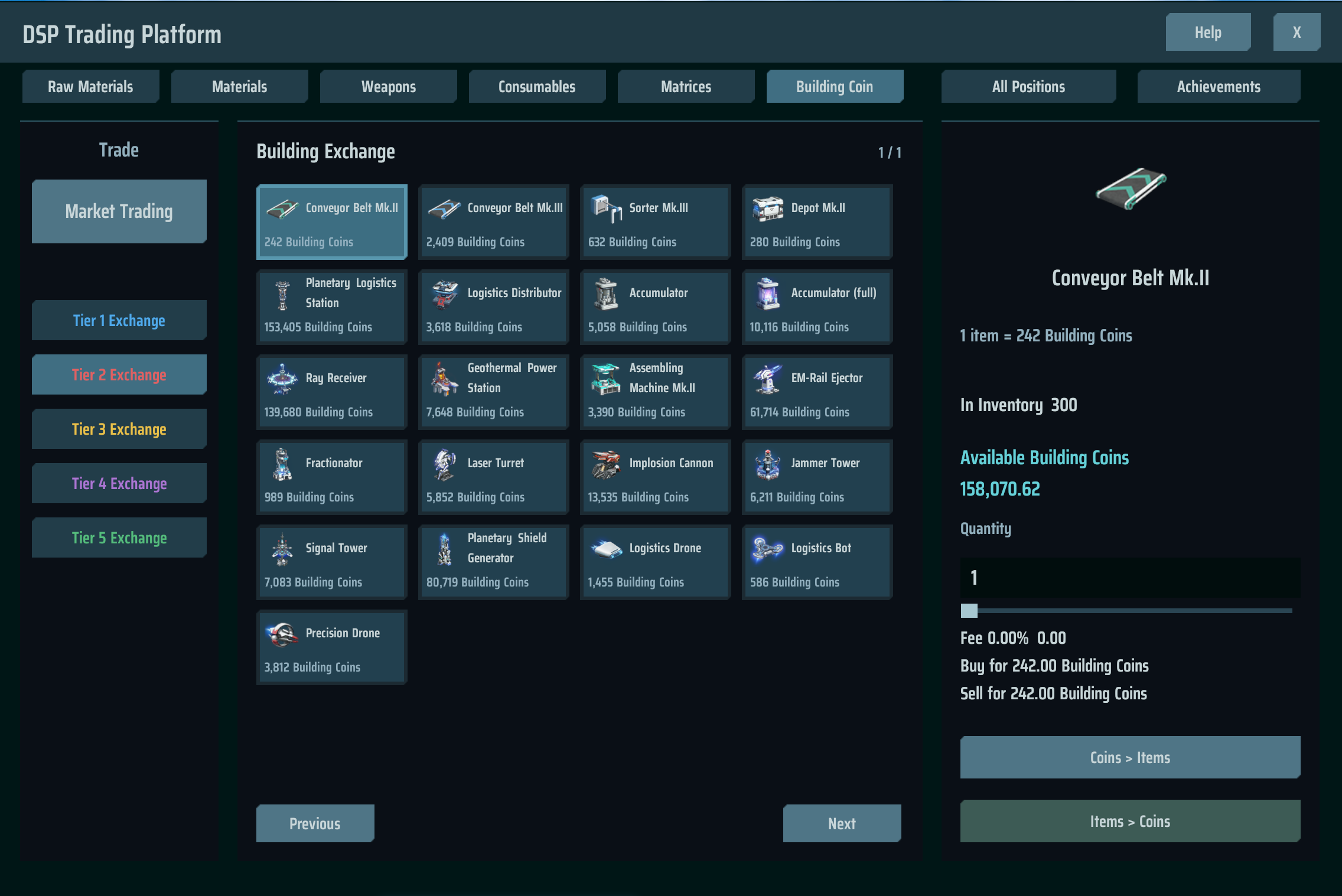Go to the Next page

(x=842, y=823)
